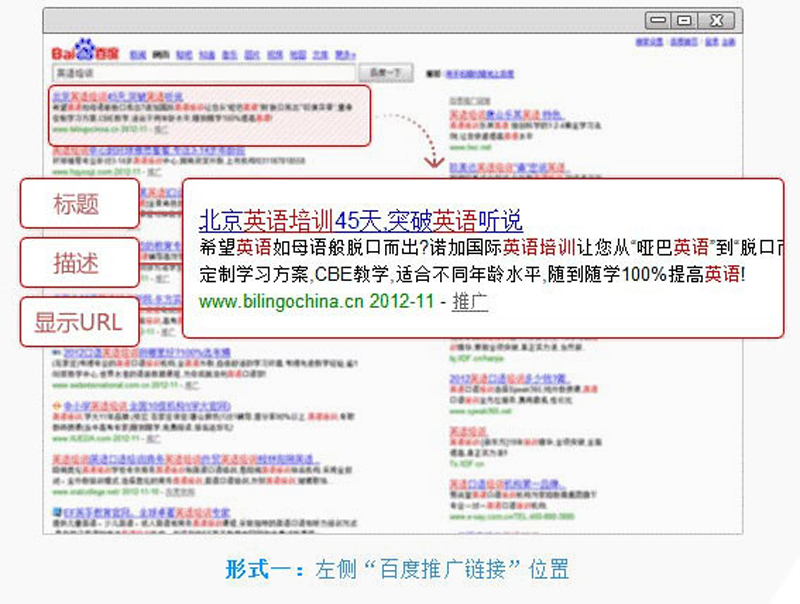Click 推广 link beside www.XUEDA.com
This screenshot has height=604, width=800.
coord(153,438)
